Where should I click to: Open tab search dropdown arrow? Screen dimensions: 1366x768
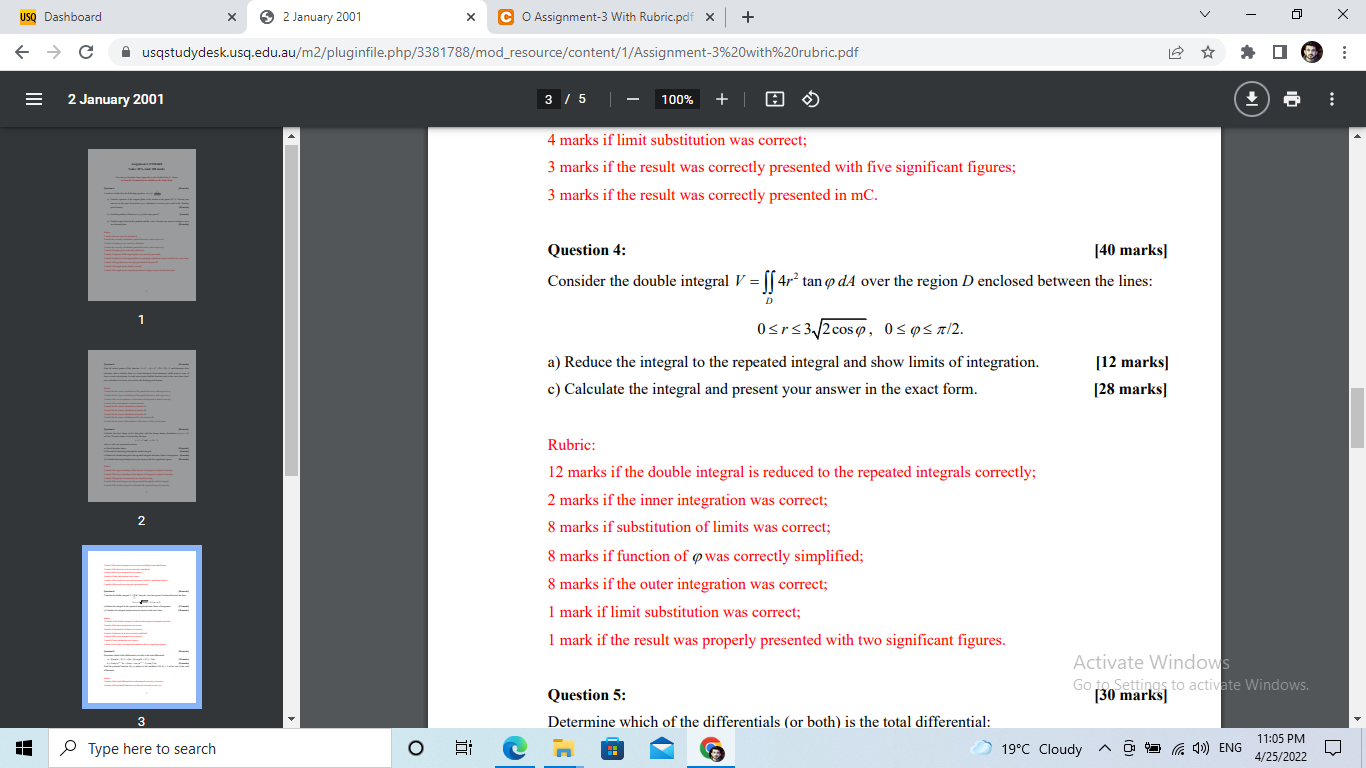click(x=1204, y=15)
